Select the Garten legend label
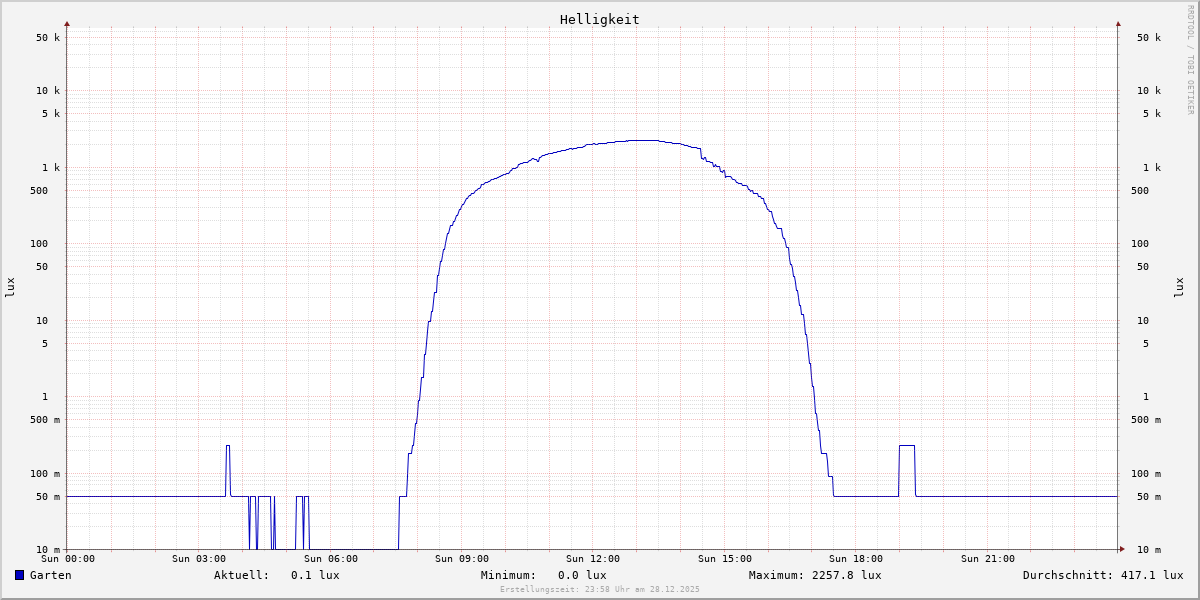The width and height of the screenshot is (1200, 600). [50, 575]
